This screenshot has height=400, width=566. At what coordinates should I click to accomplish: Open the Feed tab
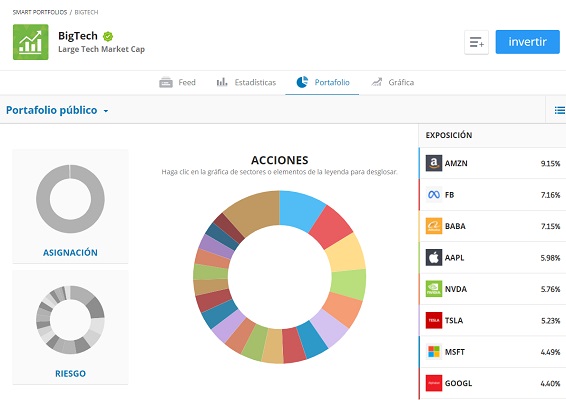click(x=177, y=82)
